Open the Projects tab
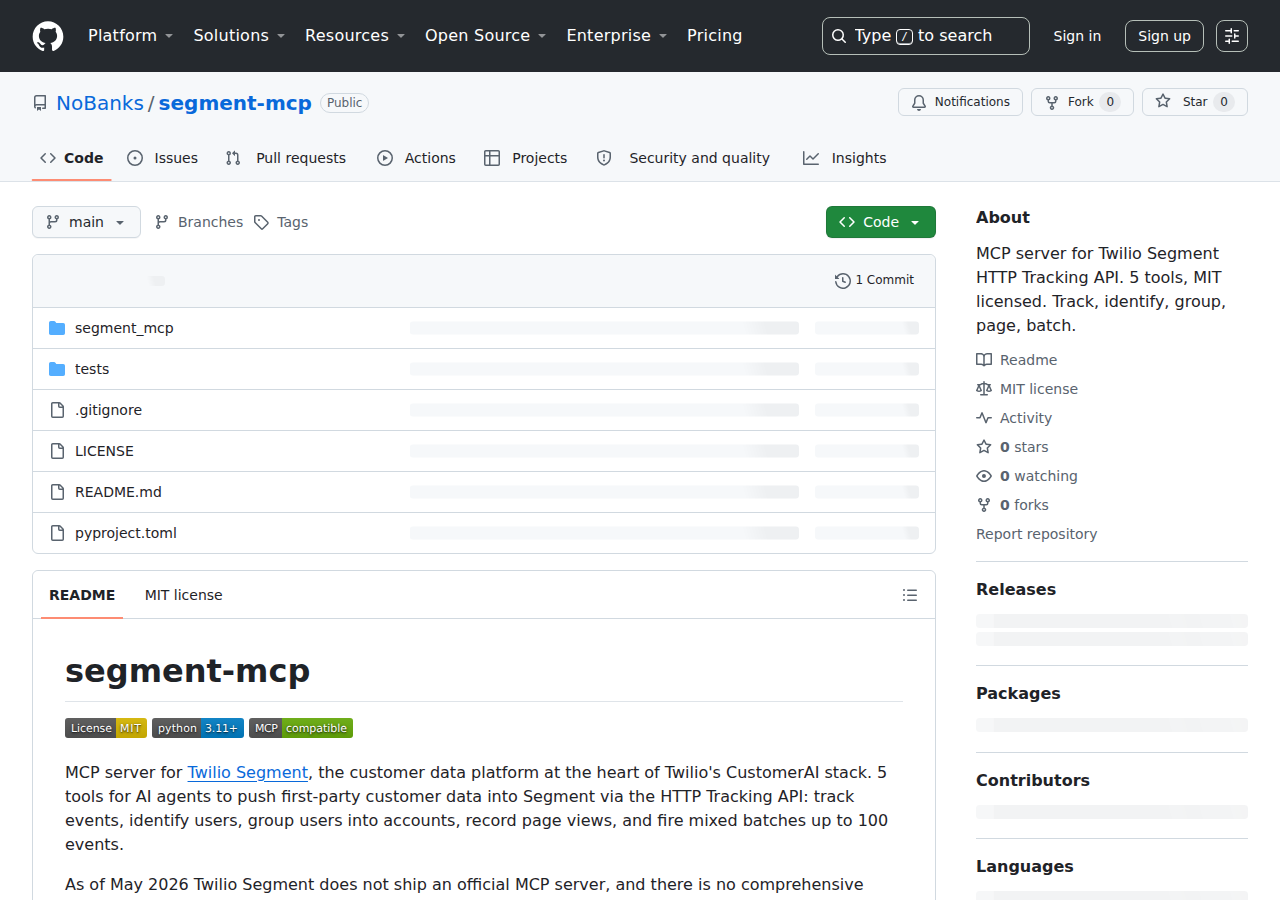 (x=525, y=158)
